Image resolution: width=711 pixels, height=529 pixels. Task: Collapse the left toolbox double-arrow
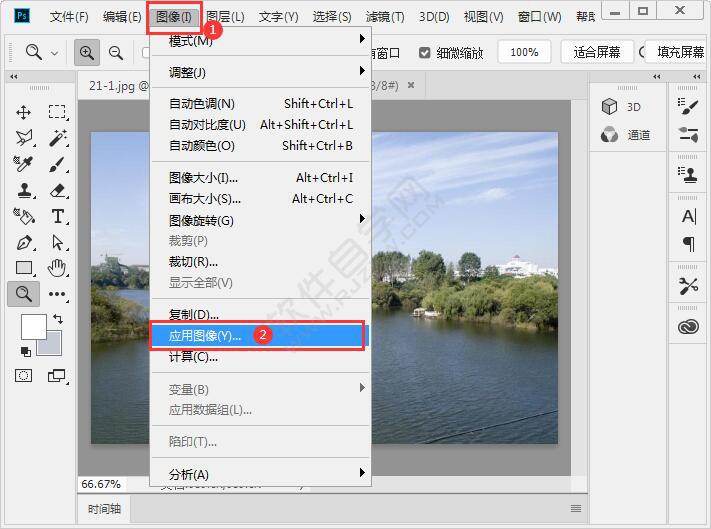pos(14,77)
